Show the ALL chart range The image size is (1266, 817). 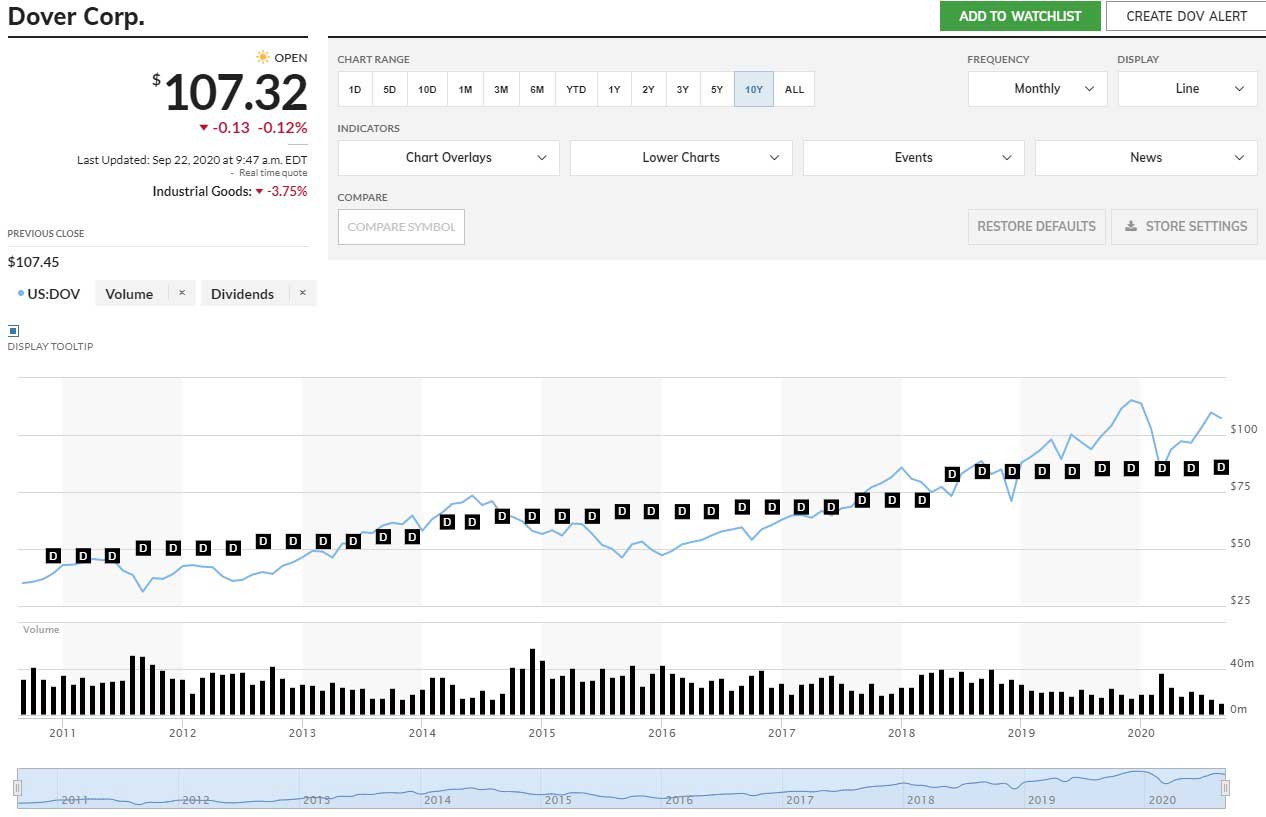(794, 89)
